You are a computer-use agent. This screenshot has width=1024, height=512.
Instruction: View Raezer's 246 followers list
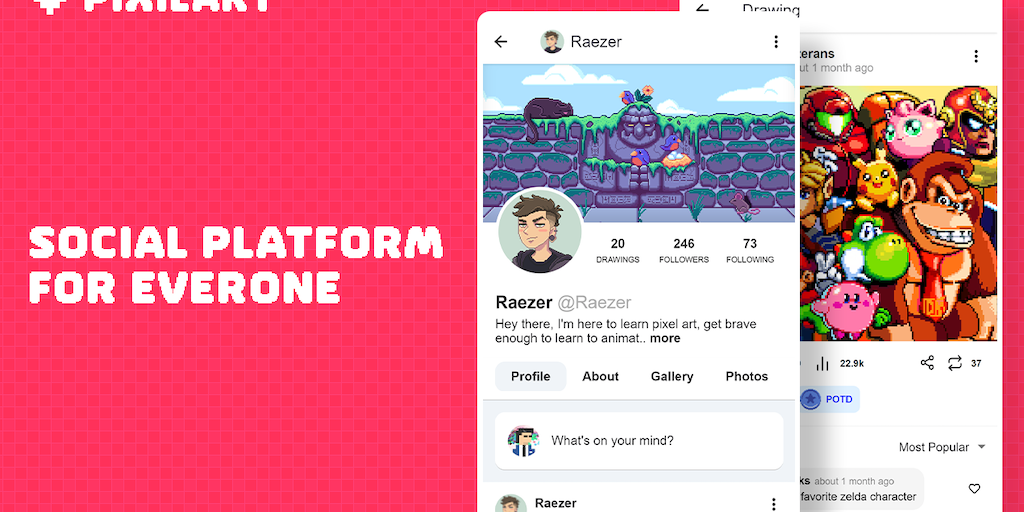(684, 250)
